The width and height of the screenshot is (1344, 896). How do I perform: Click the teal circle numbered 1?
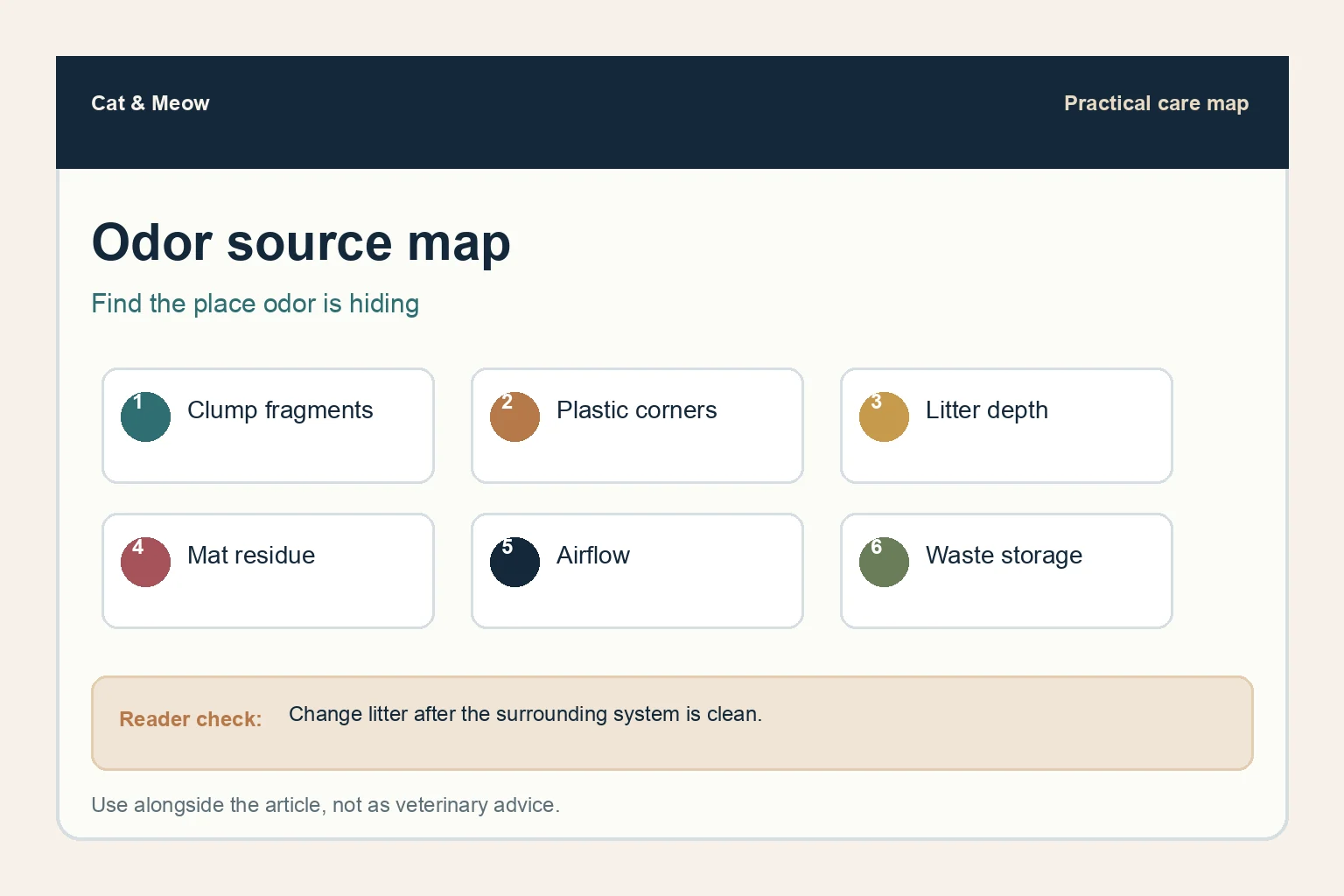pos(145,416)
